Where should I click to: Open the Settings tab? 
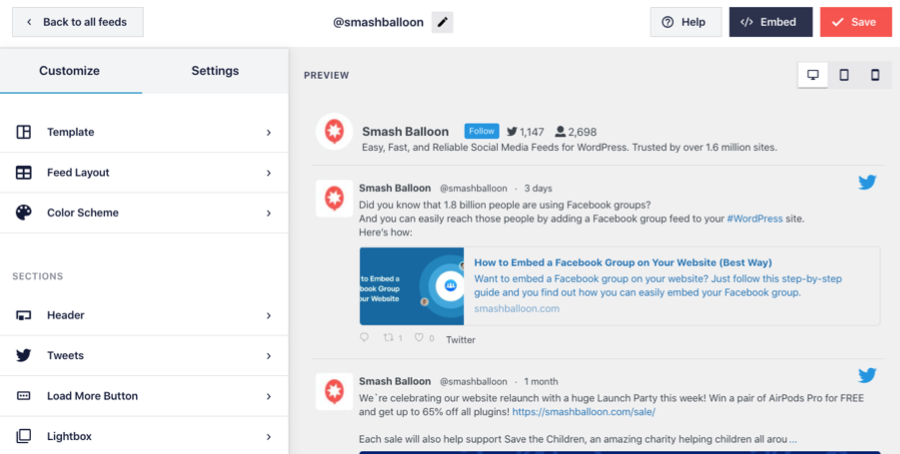point(215,71)
